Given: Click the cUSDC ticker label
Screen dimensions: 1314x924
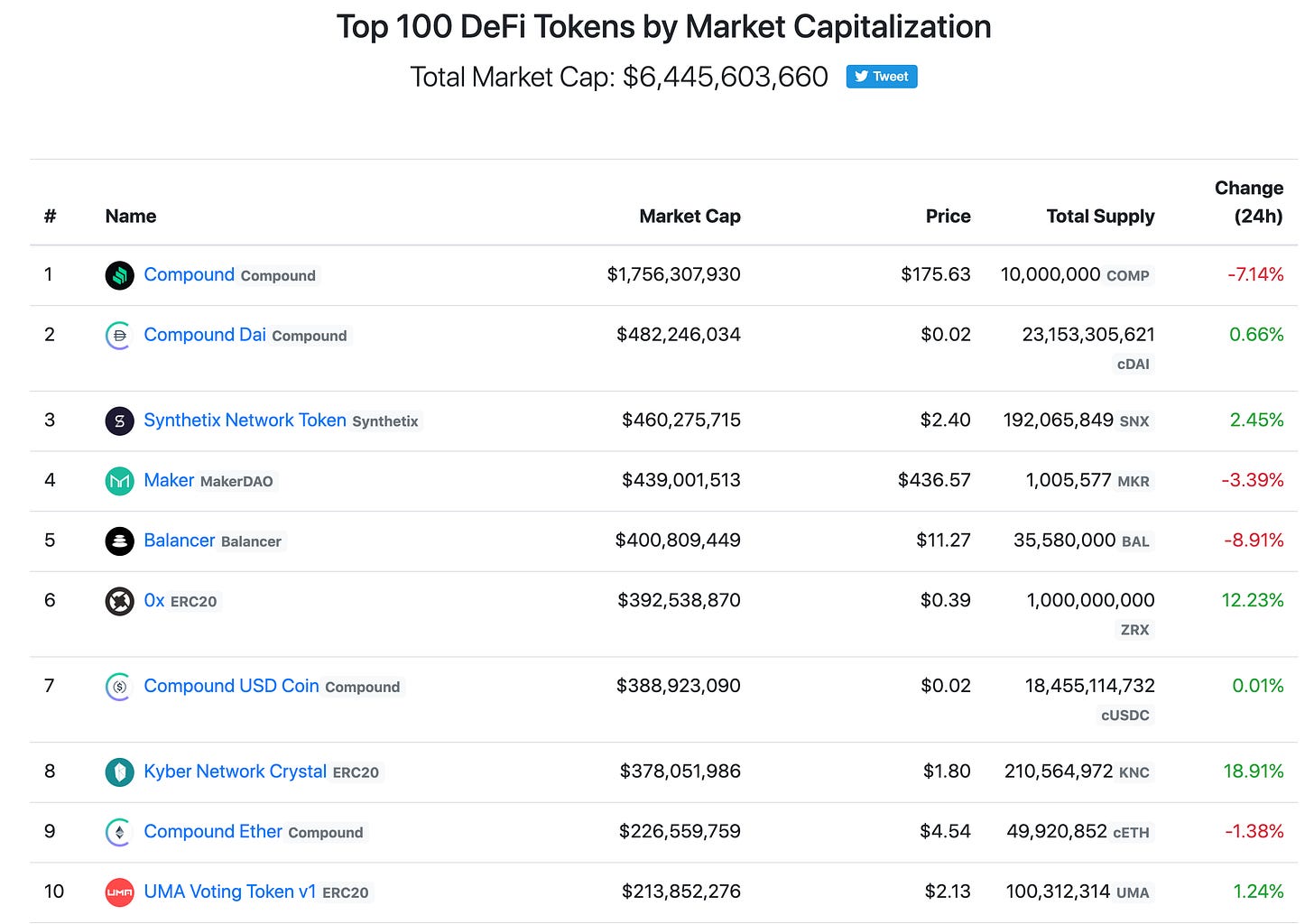Looking at the screenshot, I should tap(1125, 716).
